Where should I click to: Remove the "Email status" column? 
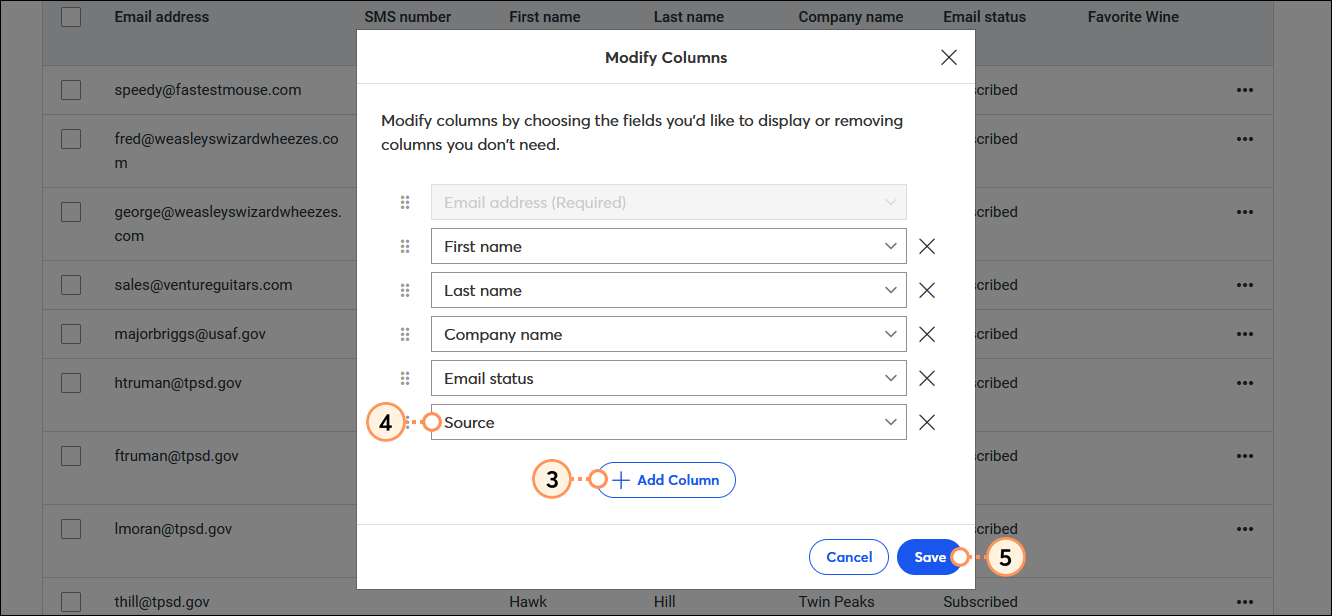tap(926, 378)
